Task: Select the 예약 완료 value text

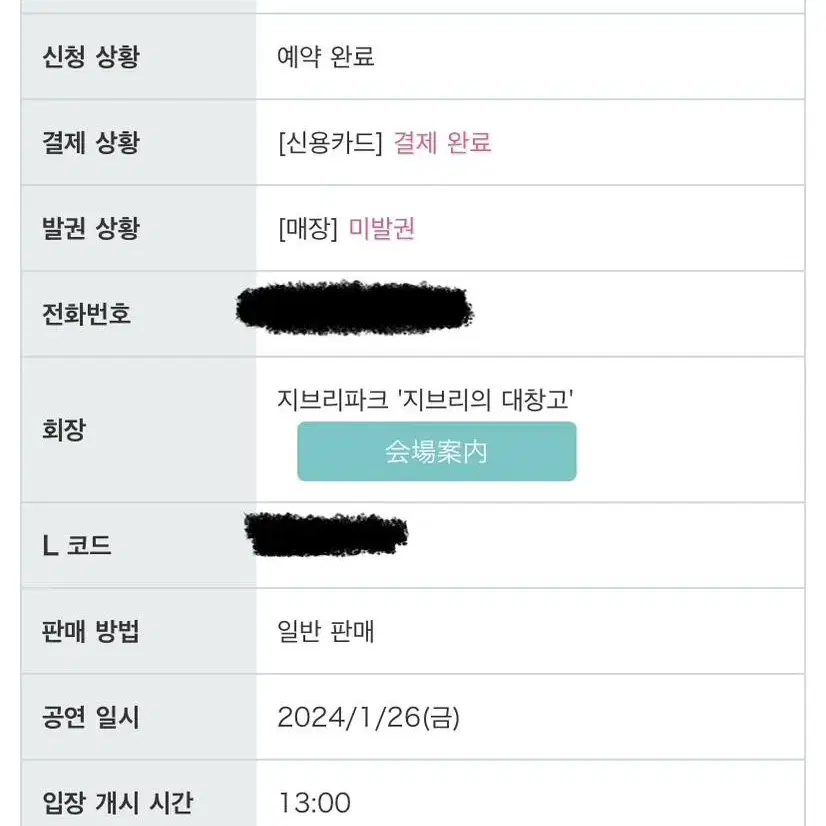Action: 326,56
